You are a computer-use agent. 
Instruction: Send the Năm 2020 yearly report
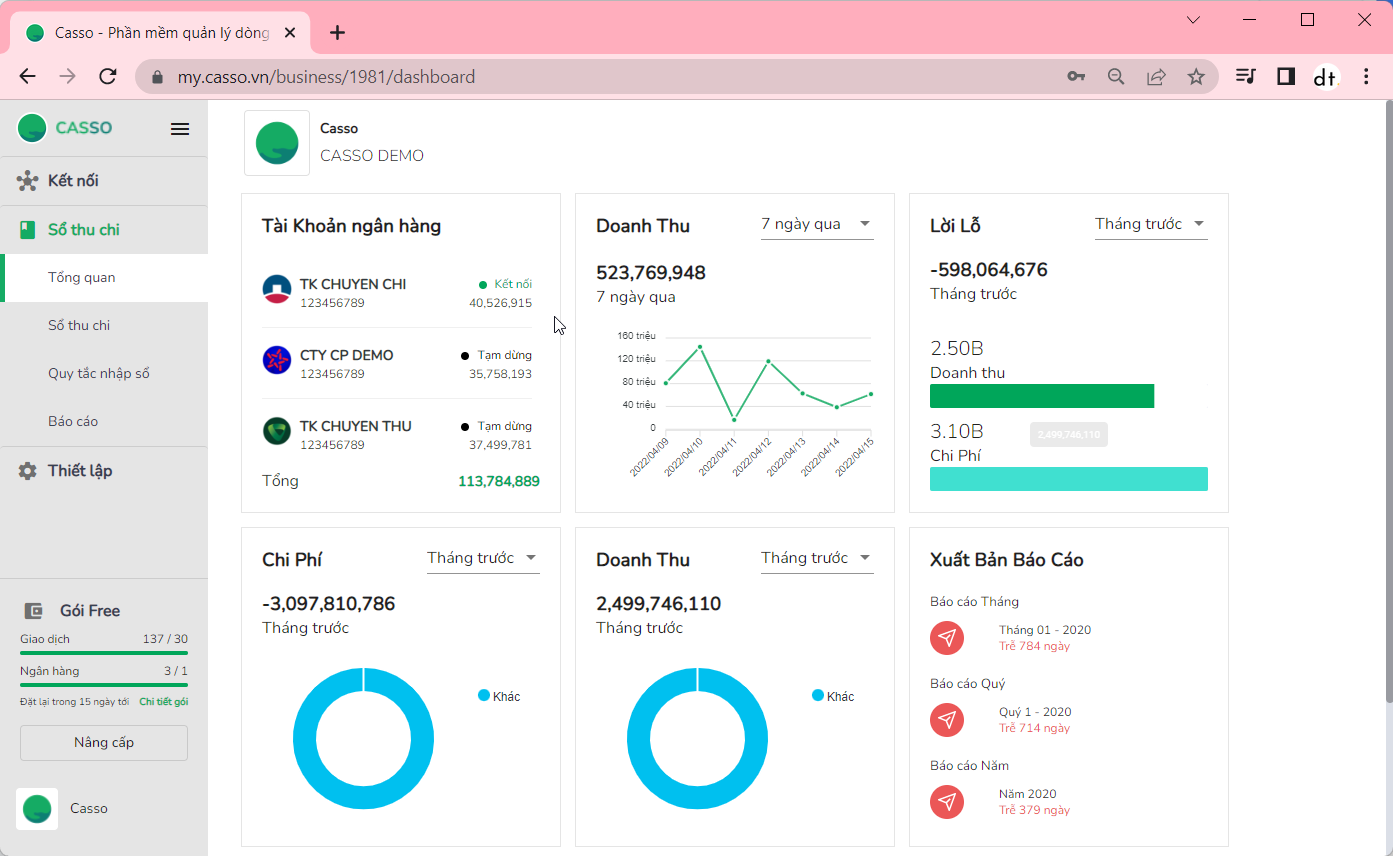point(947,802)
